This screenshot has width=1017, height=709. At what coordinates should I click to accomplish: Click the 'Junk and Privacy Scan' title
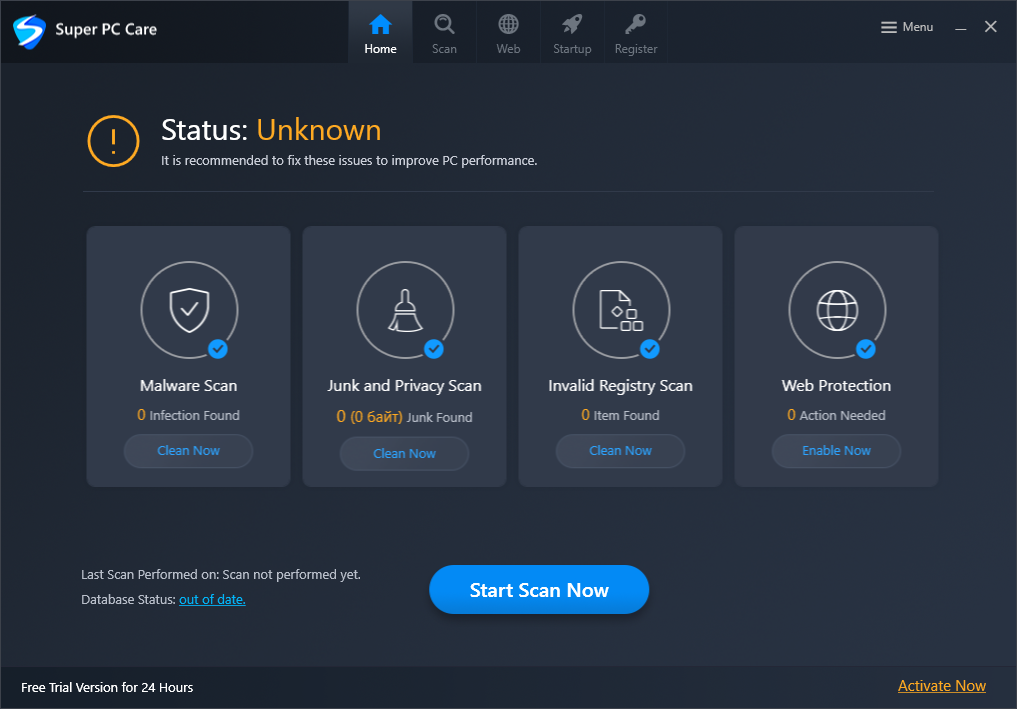(x=404, y=385)
